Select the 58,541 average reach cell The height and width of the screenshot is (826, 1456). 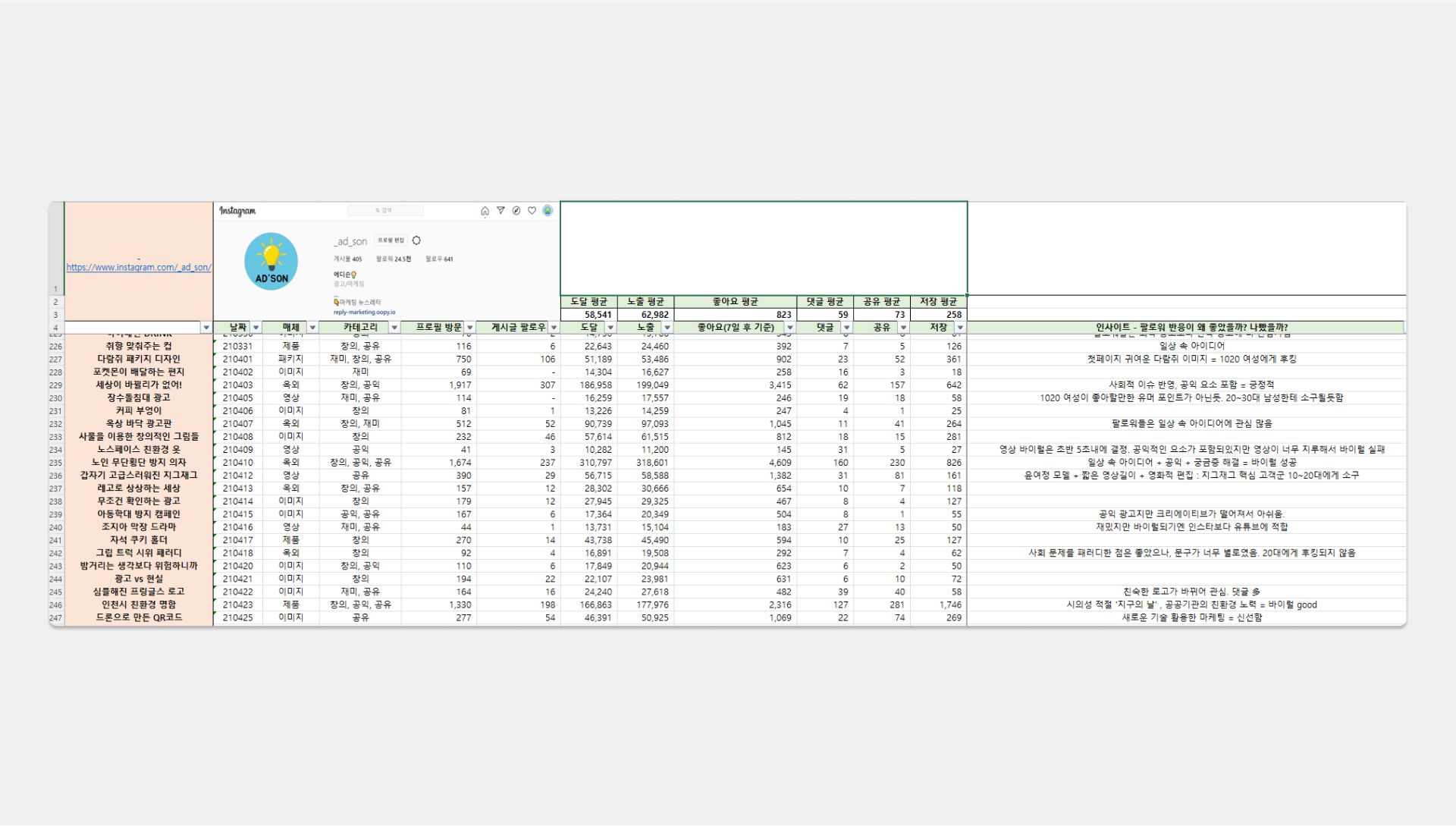tap(589, 315)
